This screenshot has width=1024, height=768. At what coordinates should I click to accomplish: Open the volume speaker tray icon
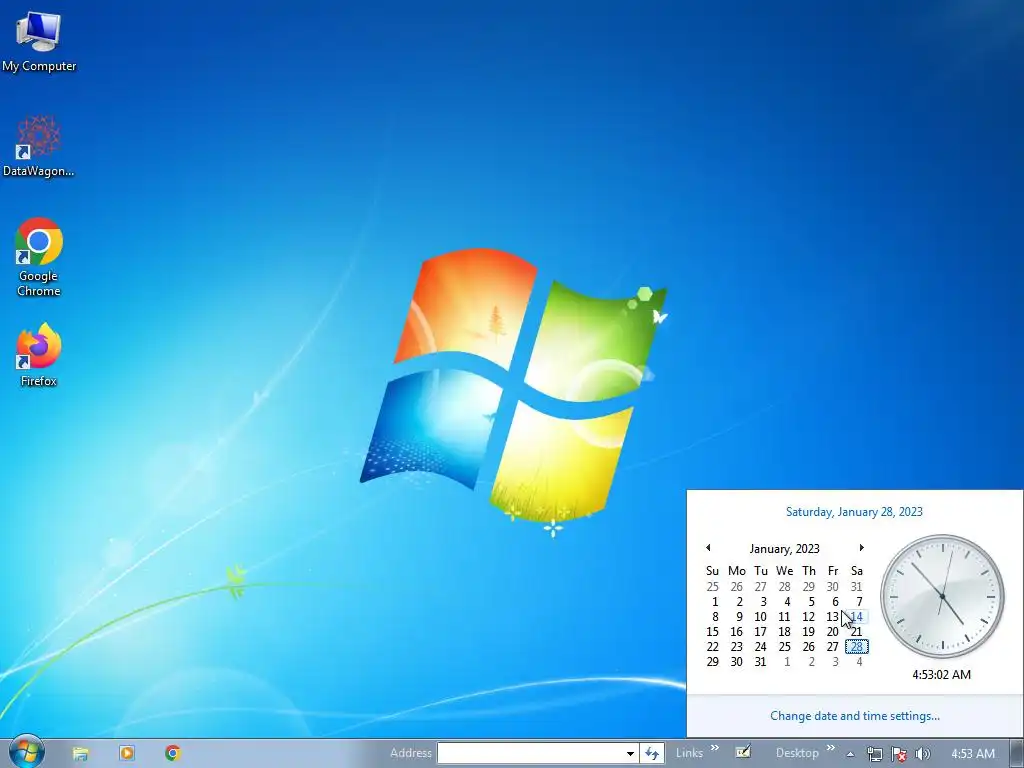[923, 754]
